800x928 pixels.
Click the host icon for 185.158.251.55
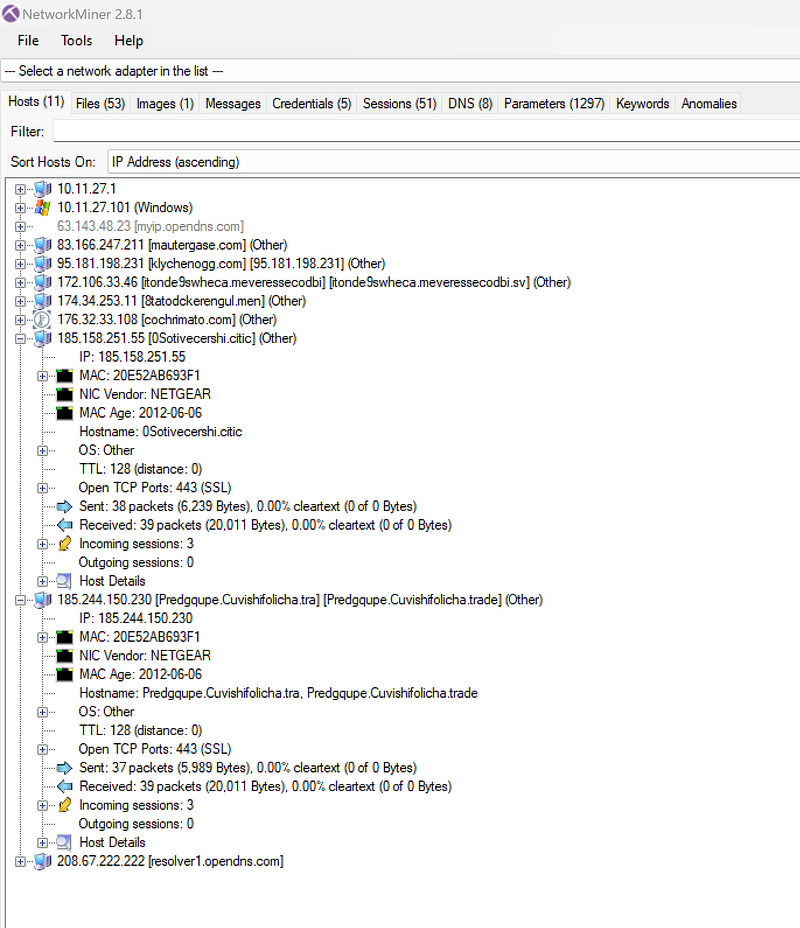coord(43,339)
